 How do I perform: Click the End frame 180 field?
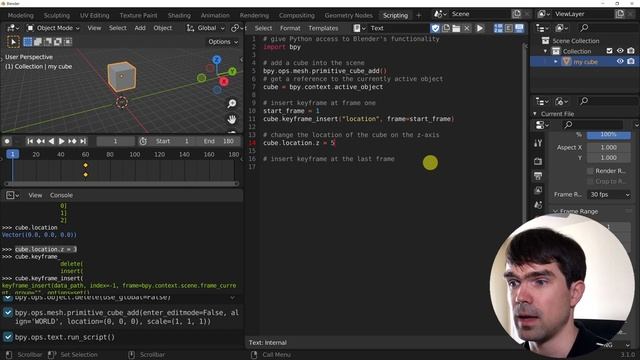(x=219, y=141)
